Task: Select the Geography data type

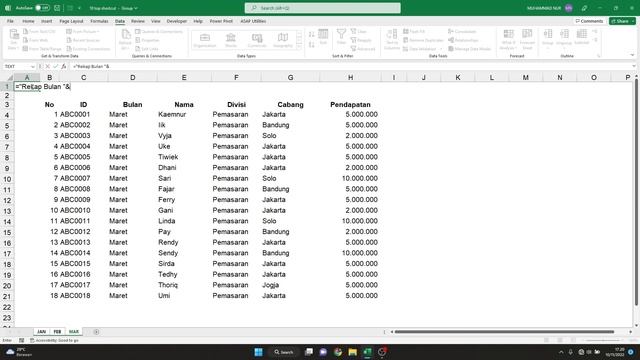Action: 282,40
